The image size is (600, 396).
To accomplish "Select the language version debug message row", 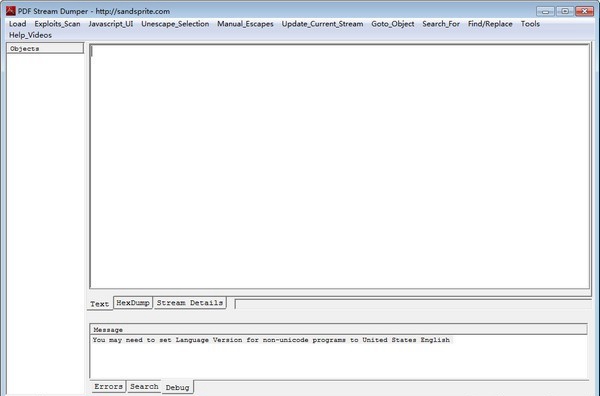I will click(271, 340).
